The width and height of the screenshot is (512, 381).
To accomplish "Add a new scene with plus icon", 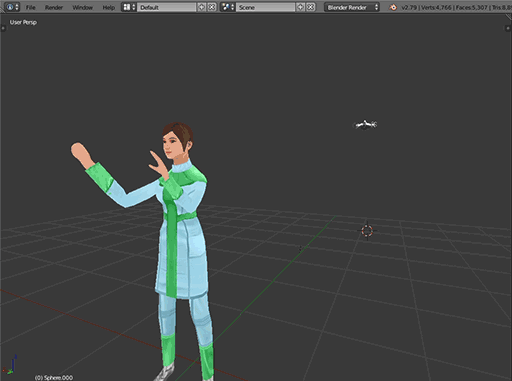I will (x=301, y=7).
